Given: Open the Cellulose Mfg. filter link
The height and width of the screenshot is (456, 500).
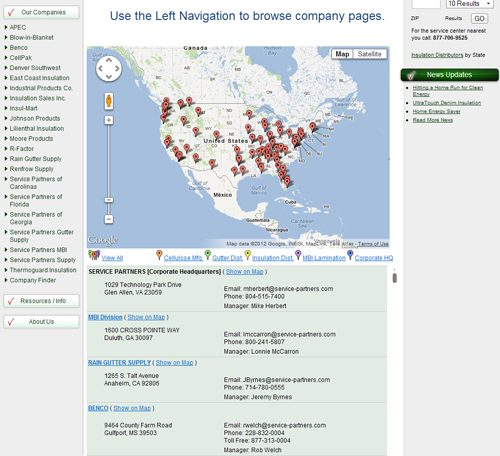Looking at the screenshot, I should click(183, 258).
